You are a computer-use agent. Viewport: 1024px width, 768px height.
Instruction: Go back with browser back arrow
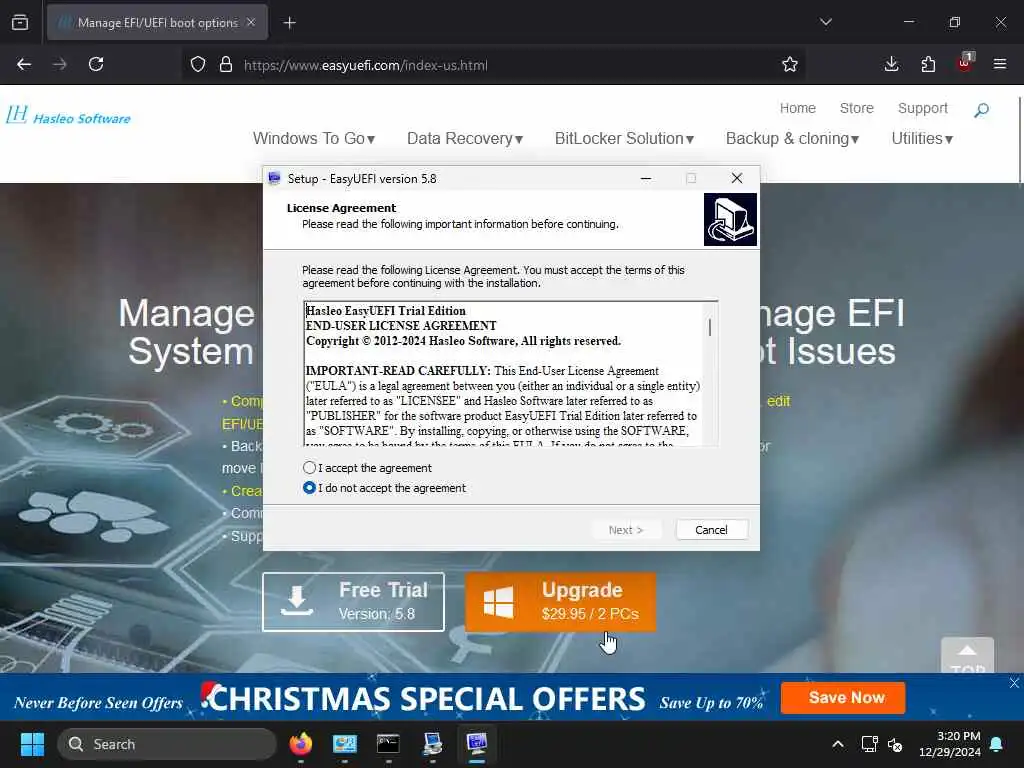pos(24,64)
